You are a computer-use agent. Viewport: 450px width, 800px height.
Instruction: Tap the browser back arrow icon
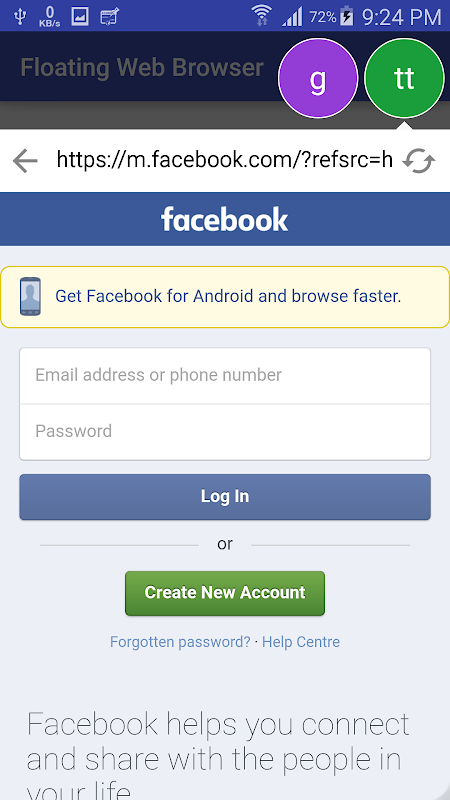(x=25, y=161)
